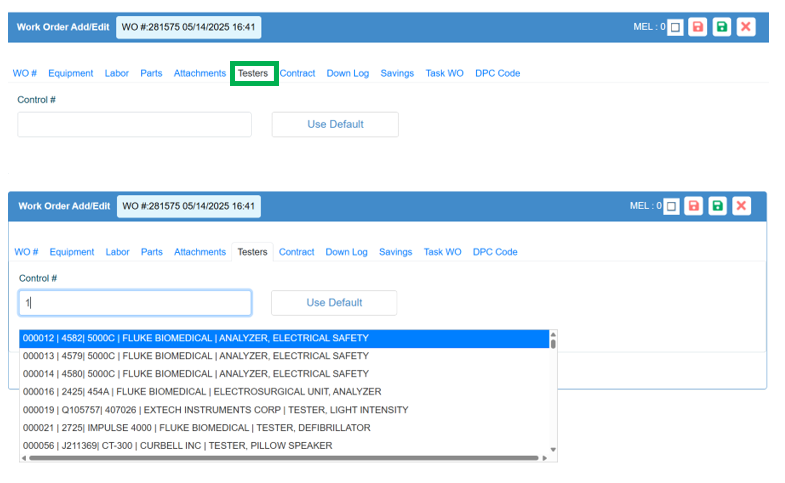785x483 pixels.
Task: Tick the MEL checkbox in upper panel header
Action: 675,27
